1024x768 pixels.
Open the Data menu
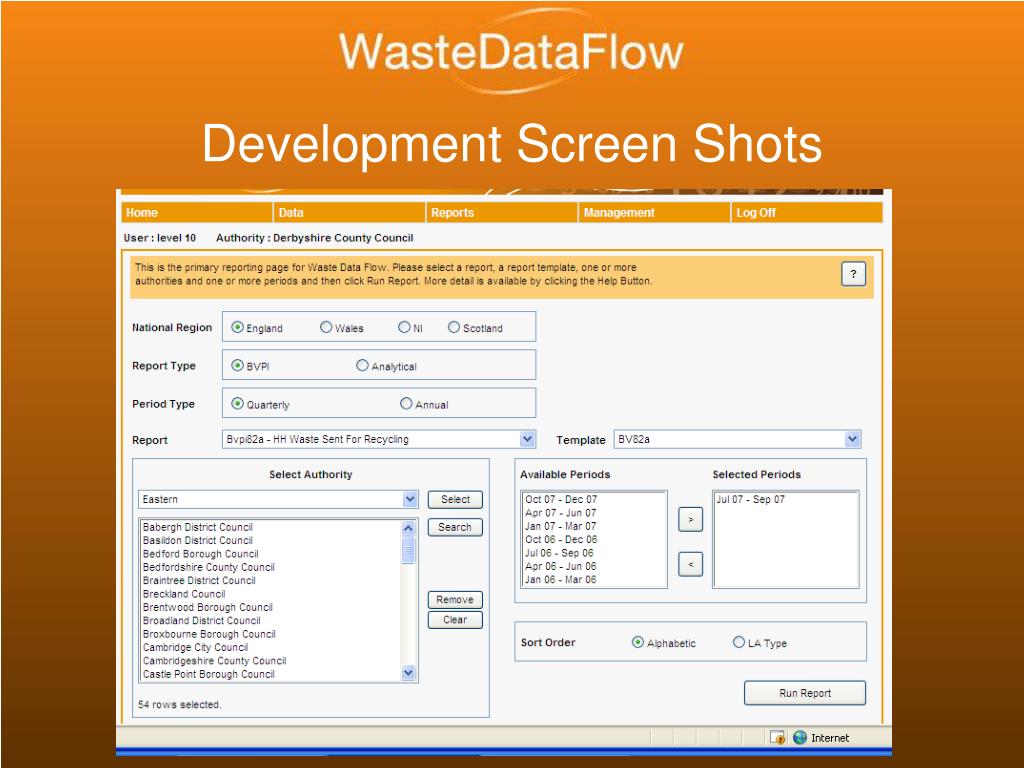click(x=349, y=213)
